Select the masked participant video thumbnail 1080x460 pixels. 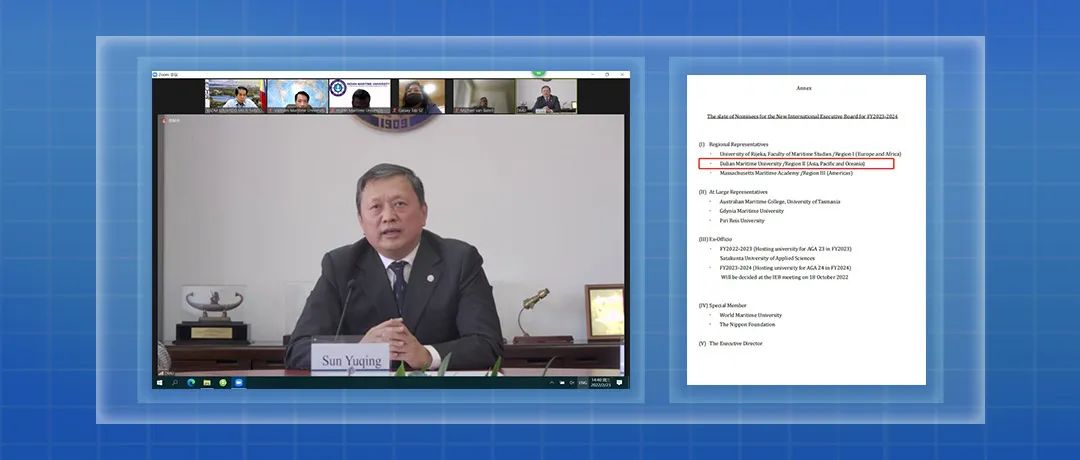tap(421, 96)
